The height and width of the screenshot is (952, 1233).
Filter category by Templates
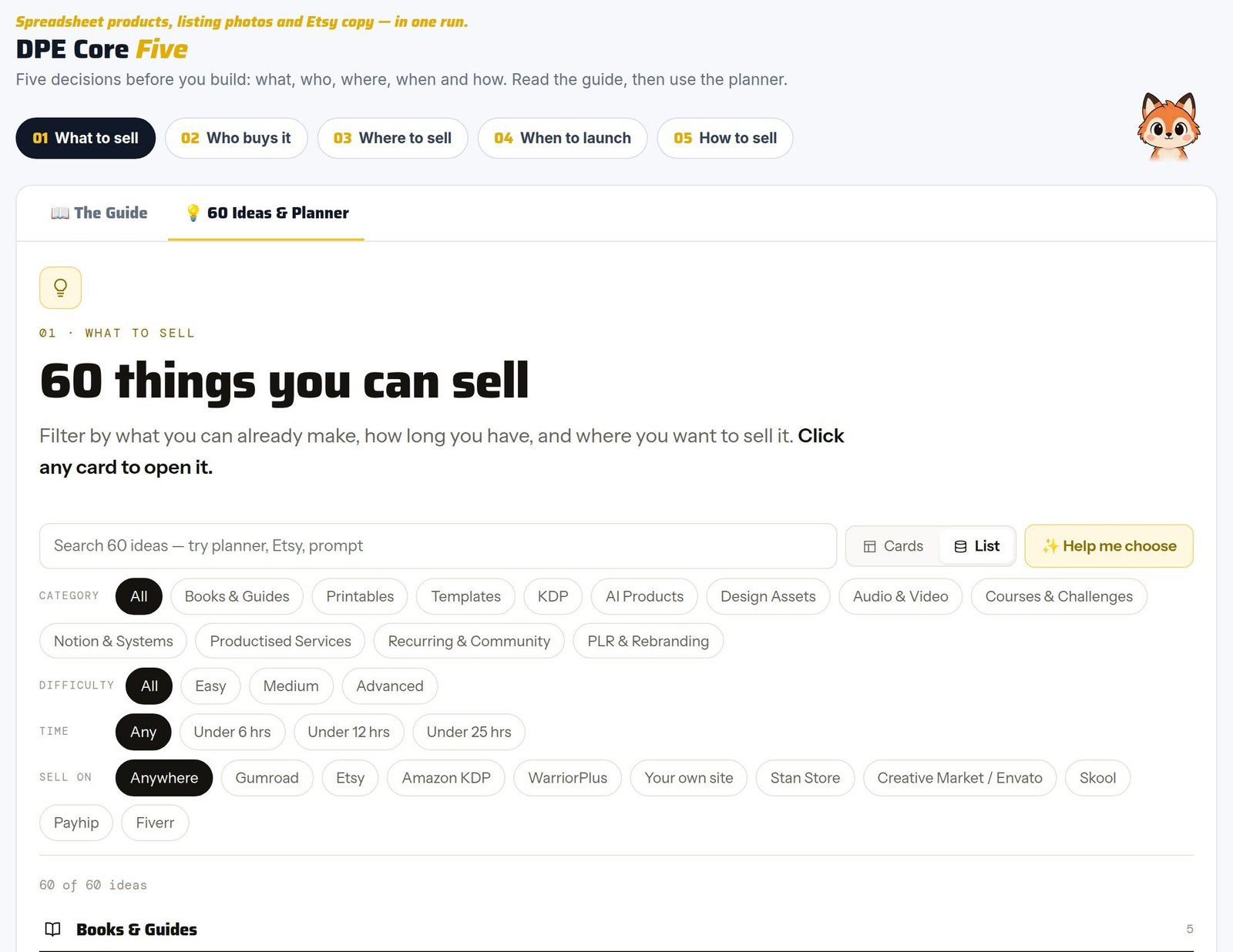(465, 596)
